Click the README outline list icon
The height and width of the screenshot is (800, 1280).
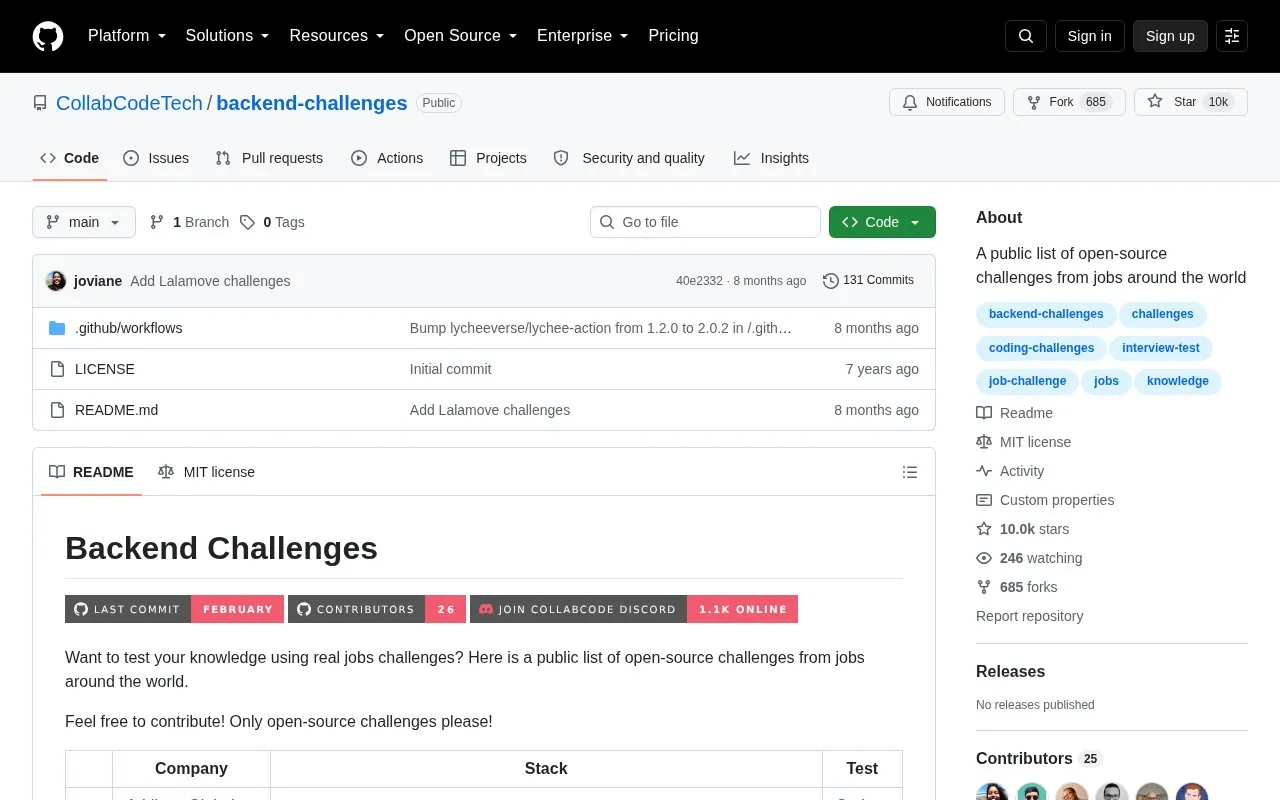pos(910,472)
